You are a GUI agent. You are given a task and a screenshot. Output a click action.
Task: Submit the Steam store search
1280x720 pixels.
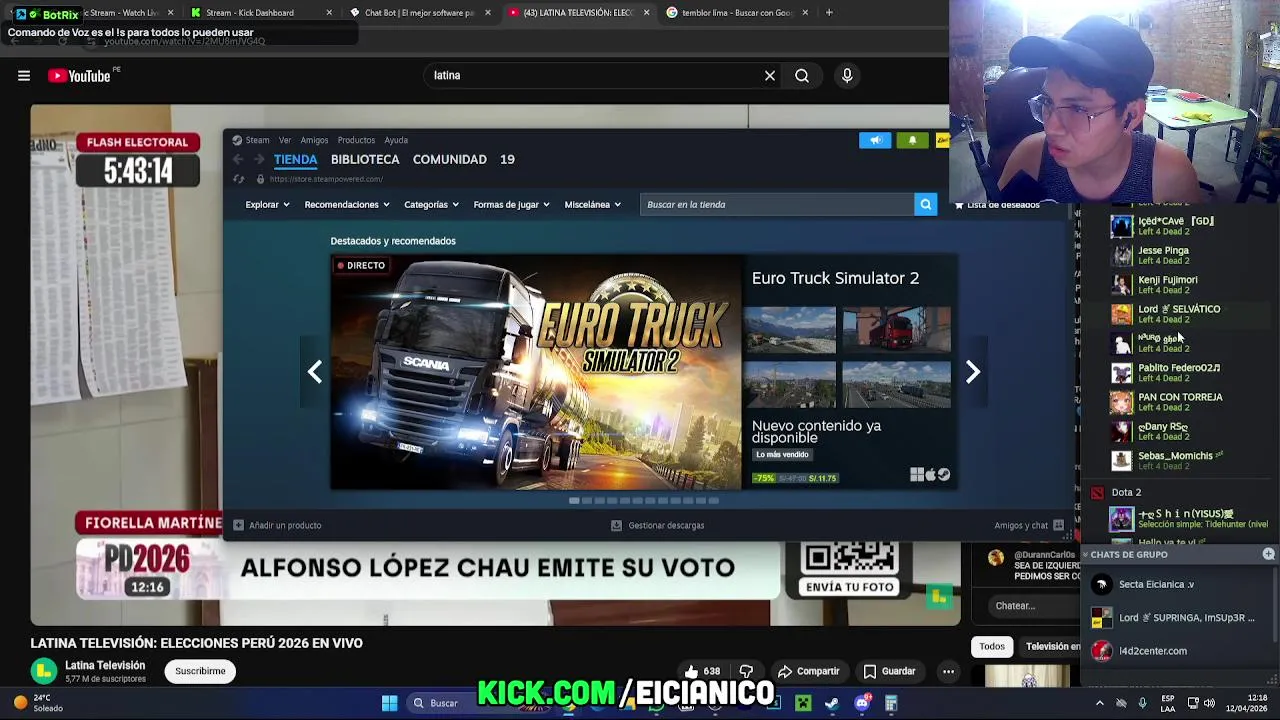point(926,204)
